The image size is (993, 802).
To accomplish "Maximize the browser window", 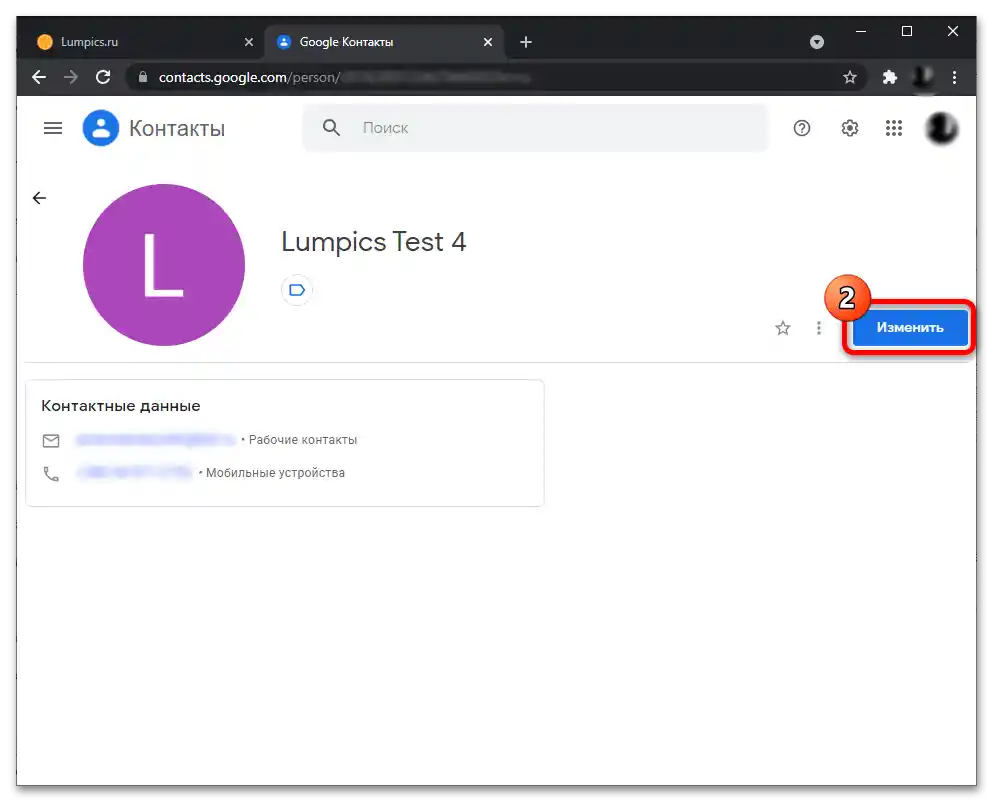I will click(x=907, y=31).
